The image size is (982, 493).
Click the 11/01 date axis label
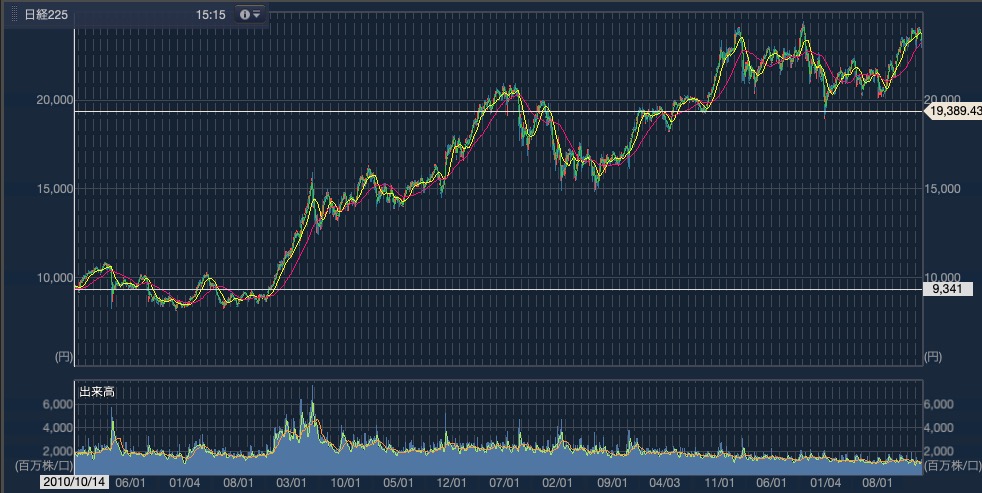[719, 481]
